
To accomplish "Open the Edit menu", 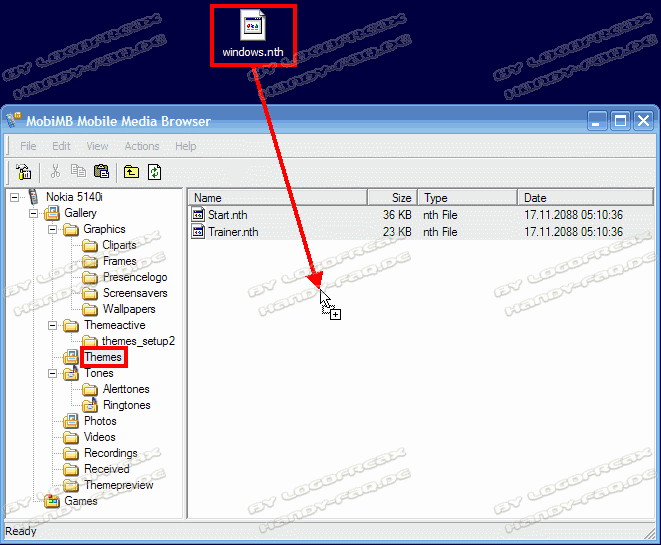I will point(61,146).
